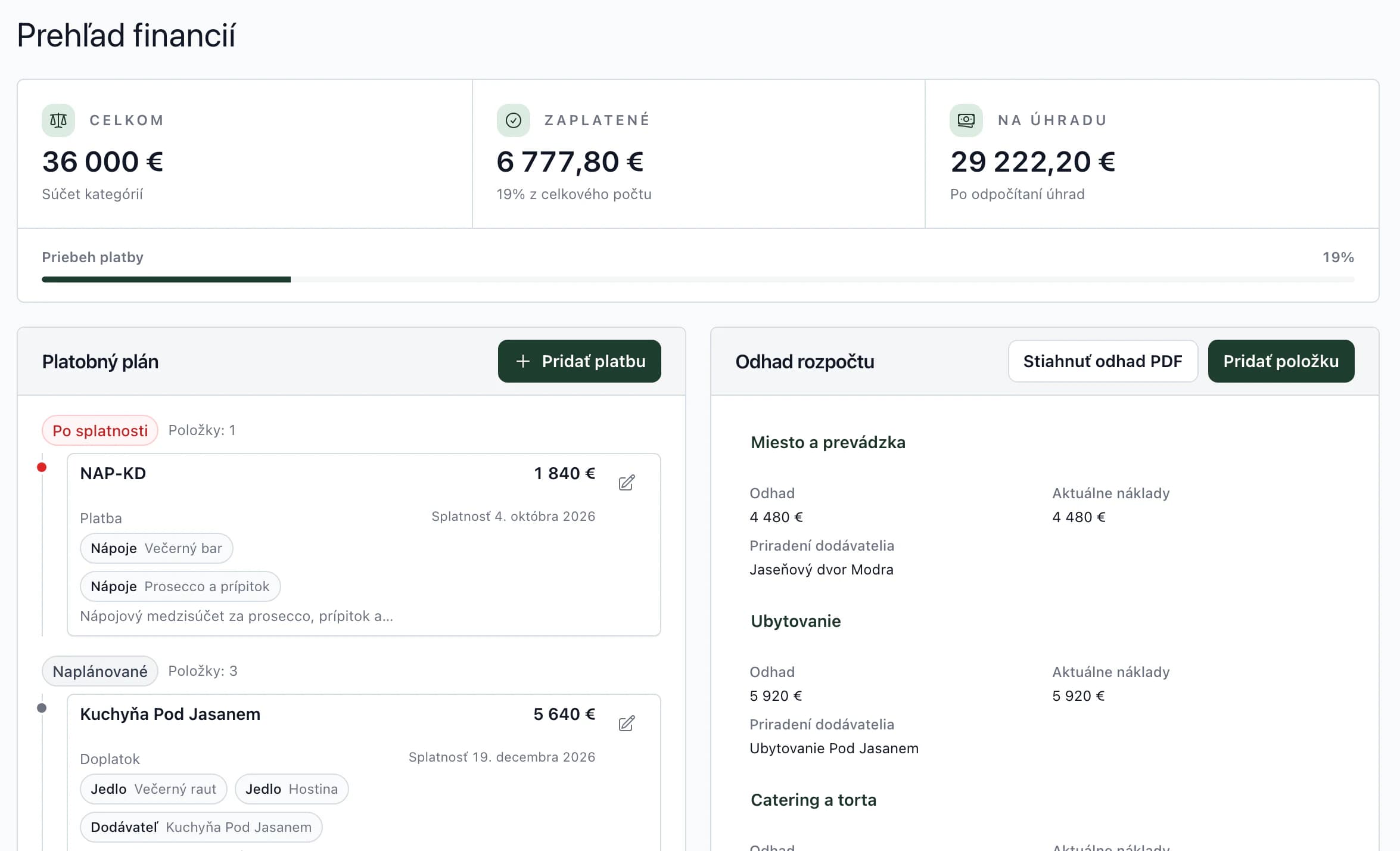Add a budget item with Pridať položku

pos(1281,361)
